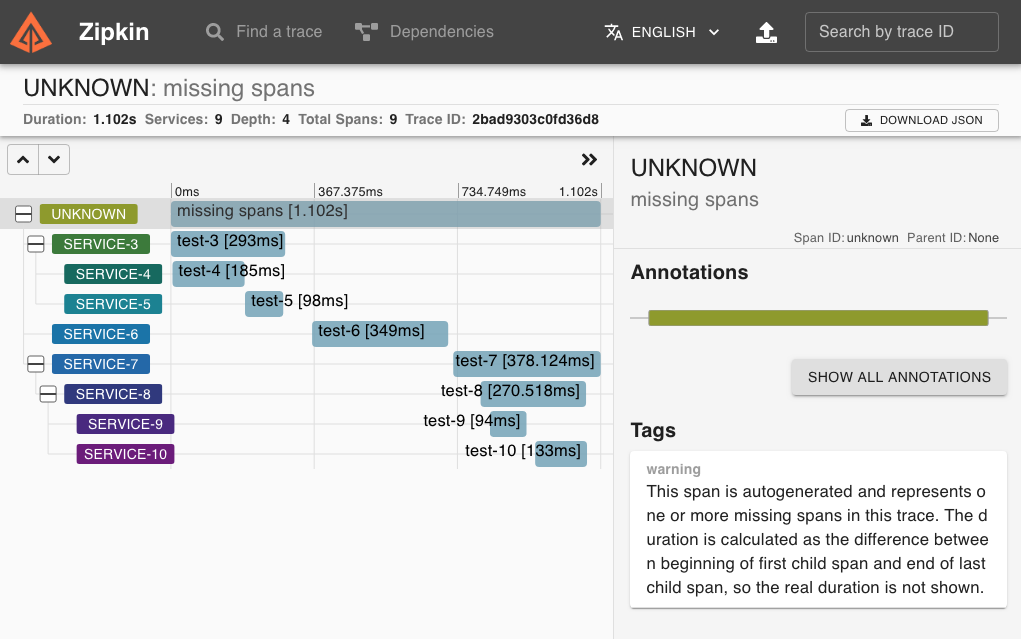Collapse all spans using the up arrow icon

[23, 159]
